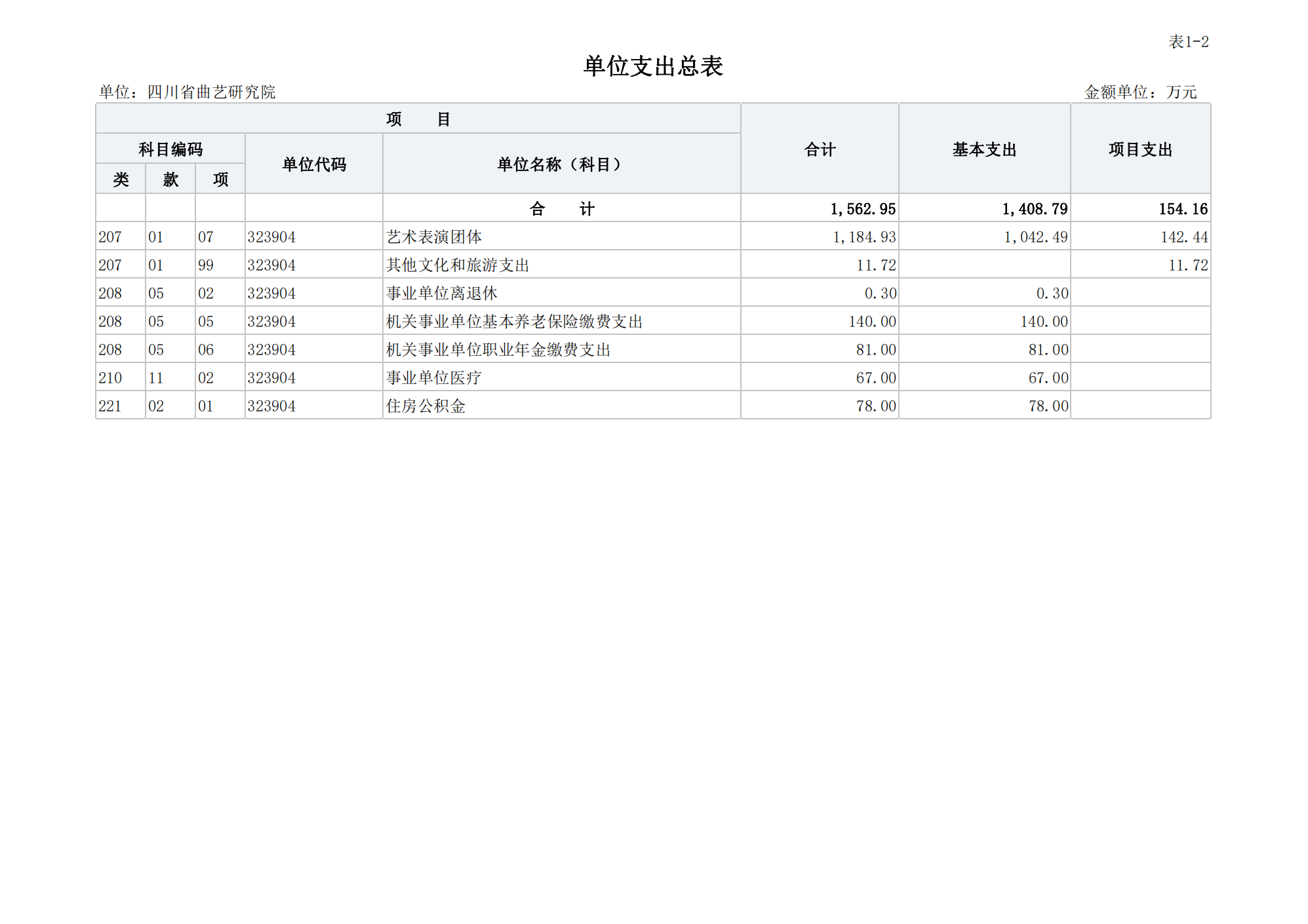1308x924 pixels.
Task: Click the 单位名称(科目) header
Action: [x=562, y=164]
